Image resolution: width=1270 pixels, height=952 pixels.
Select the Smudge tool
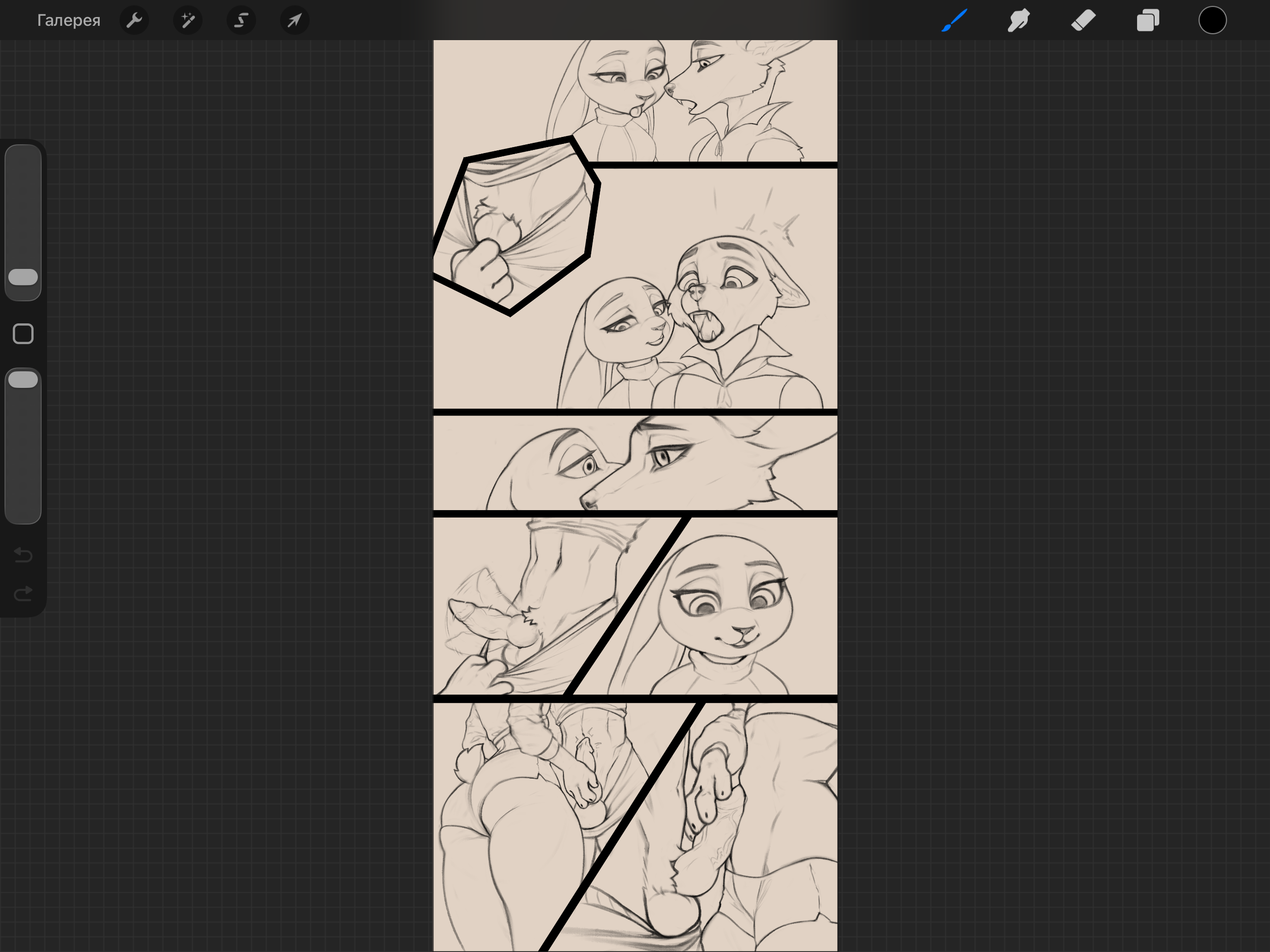(1018, 21)
